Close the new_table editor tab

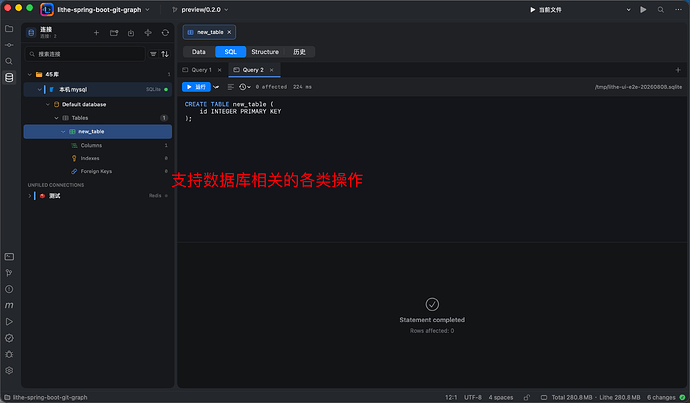(x=229, y=32)
